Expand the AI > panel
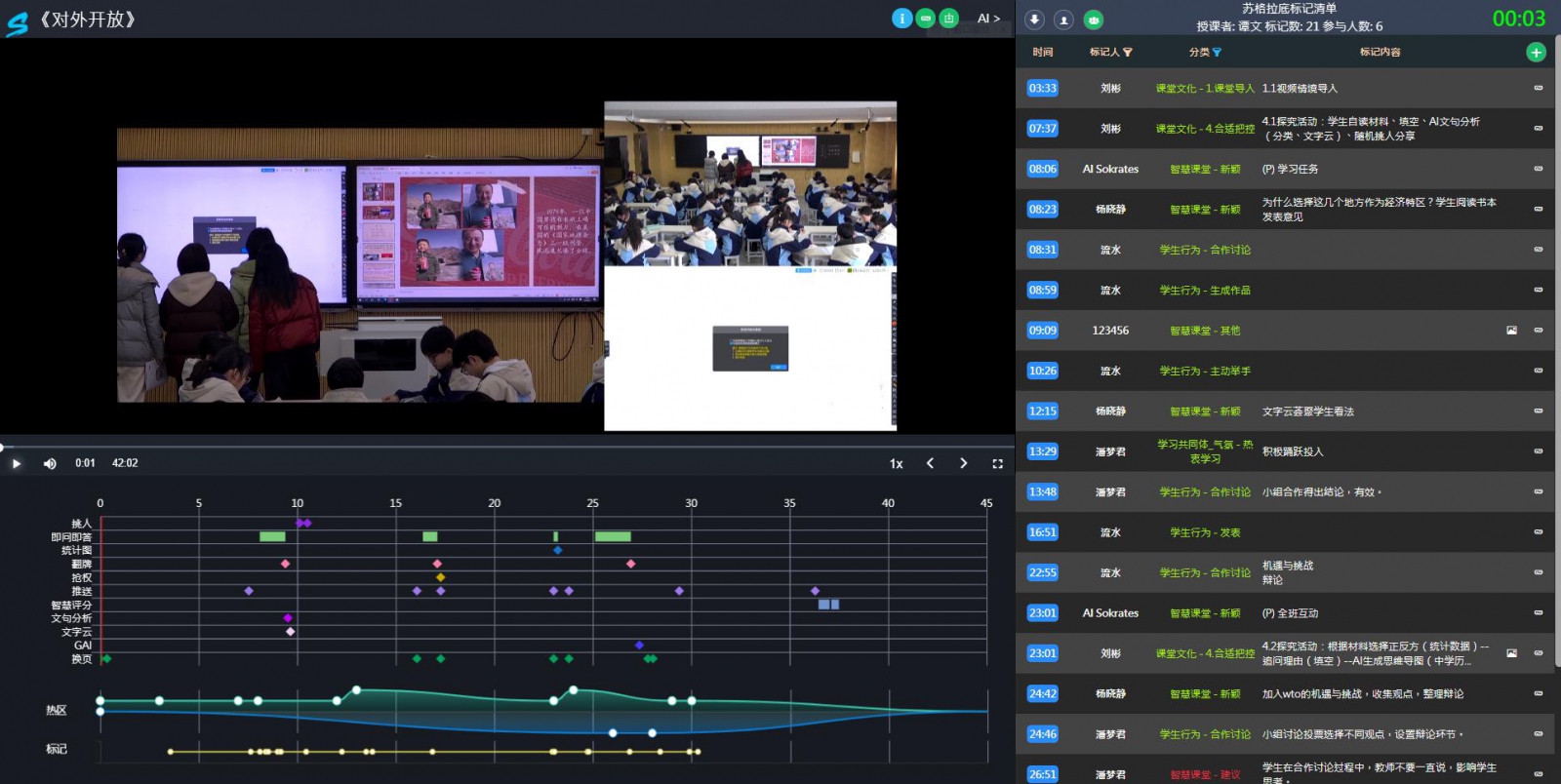This screenshot has width=1561, height=784. (988, 19)
